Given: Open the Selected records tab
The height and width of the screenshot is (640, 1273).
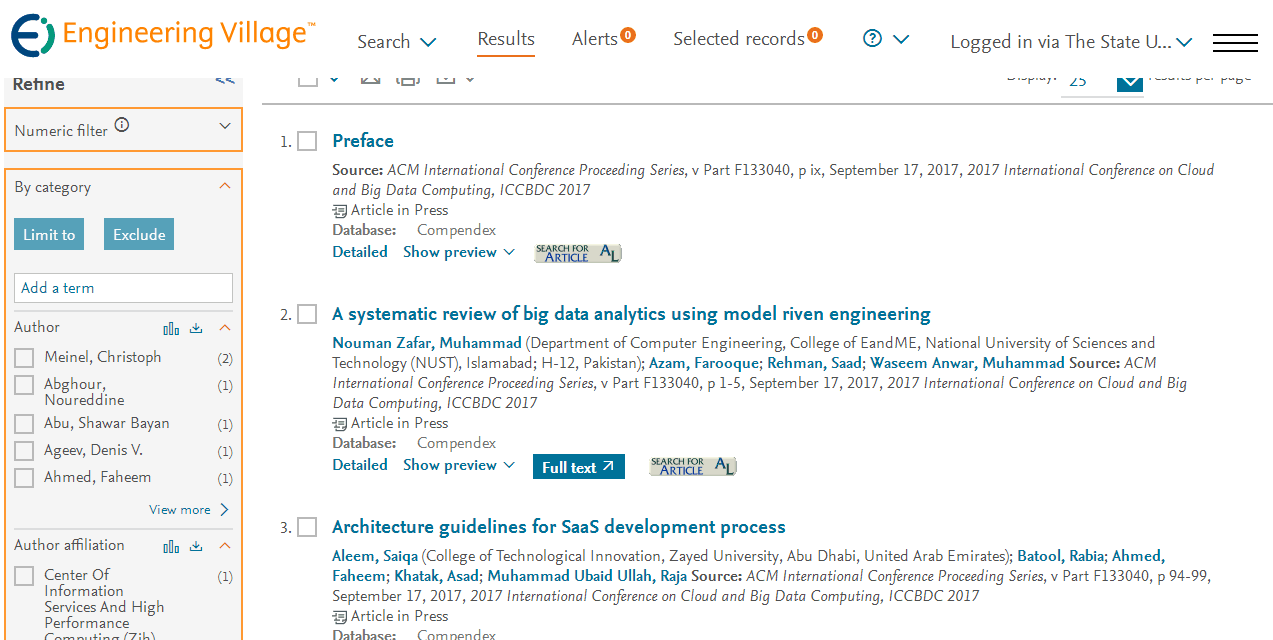Looking at the screenshot, I should (x=747, y=38).
